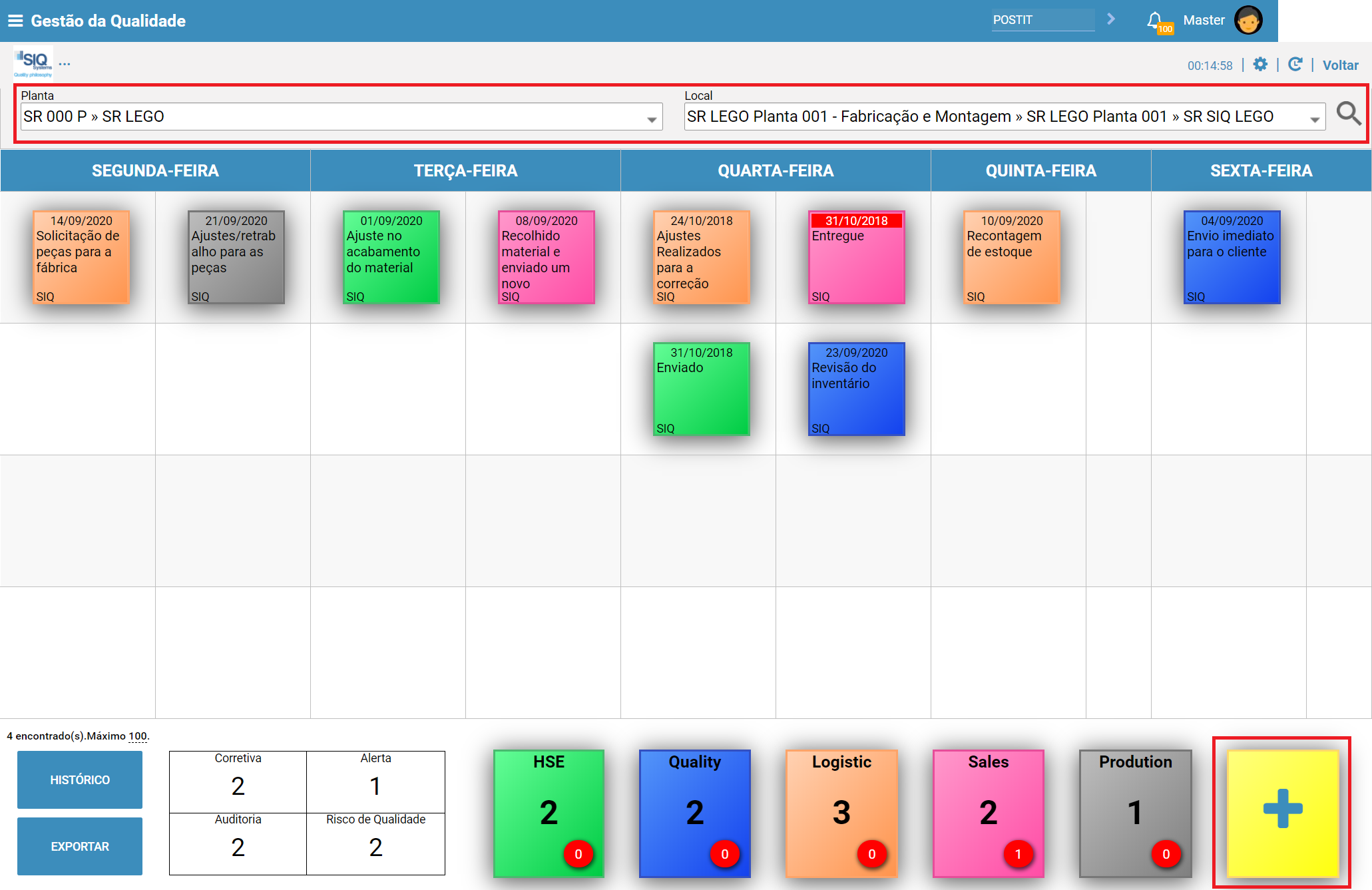Select the QUINTA-FEIRA column header
This screenshot has height=890, width=1372.
1041,170
